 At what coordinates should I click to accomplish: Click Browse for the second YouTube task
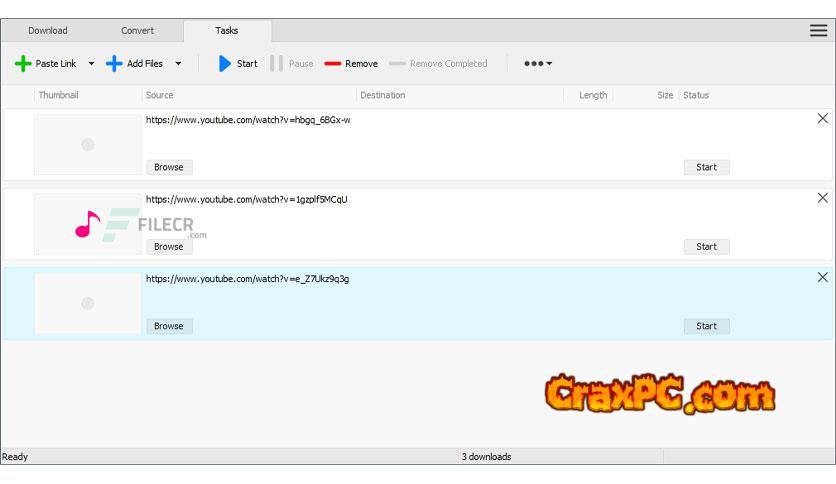point(168,246)
